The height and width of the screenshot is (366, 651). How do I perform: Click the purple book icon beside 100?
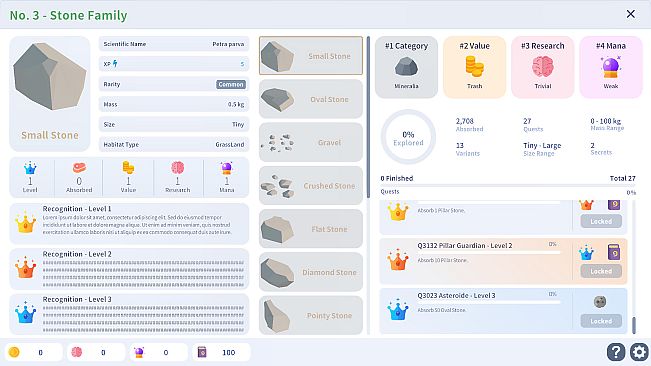click(x=202, y=352)
